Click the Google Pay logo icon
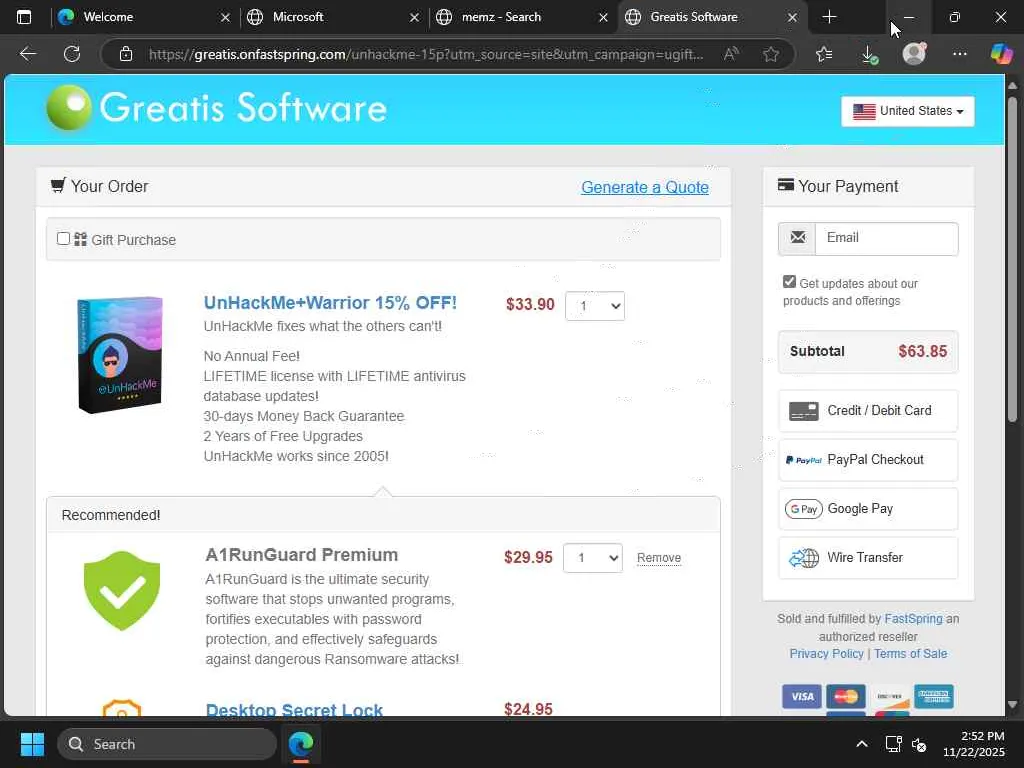Screen dimensions: 1024x768 [x=803, y=509]
